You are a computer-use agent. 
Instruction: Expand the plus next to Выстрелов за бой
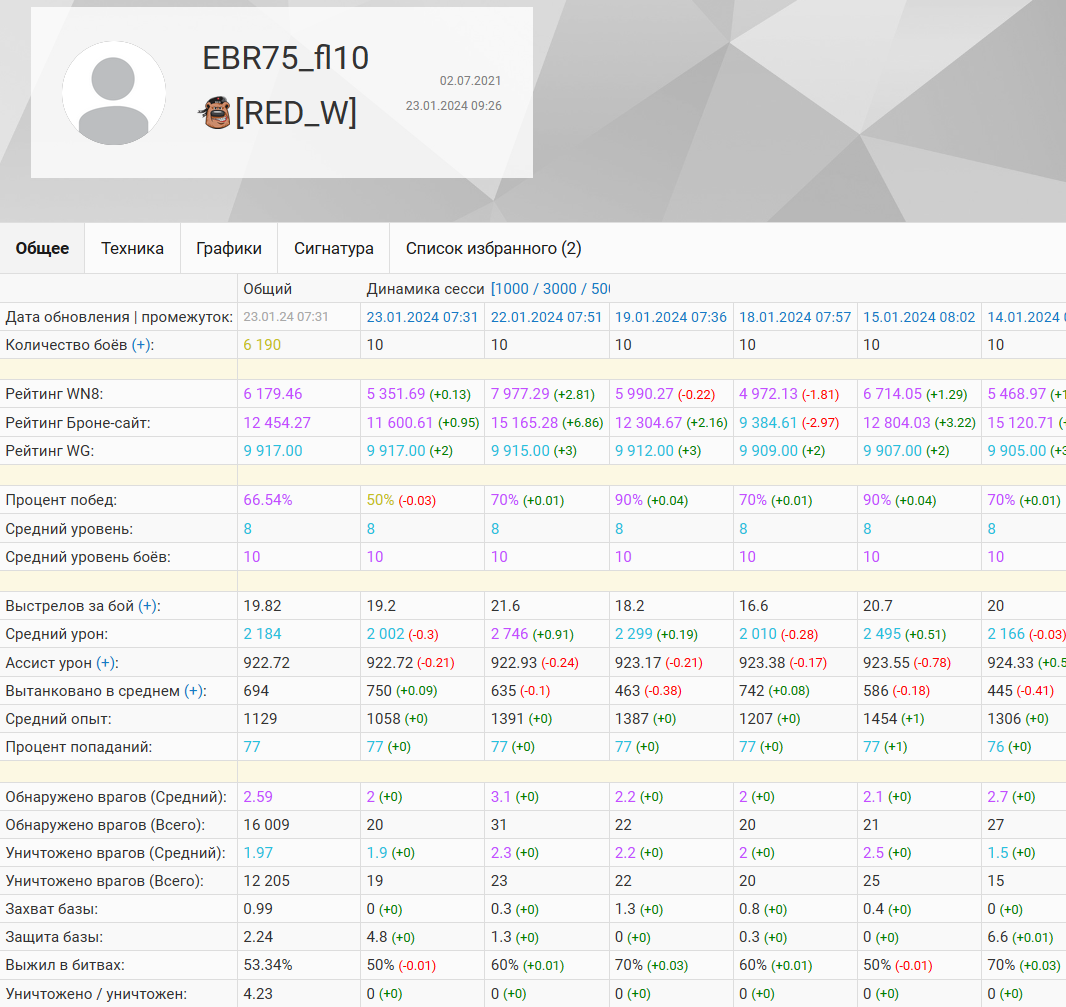point(149,606)
